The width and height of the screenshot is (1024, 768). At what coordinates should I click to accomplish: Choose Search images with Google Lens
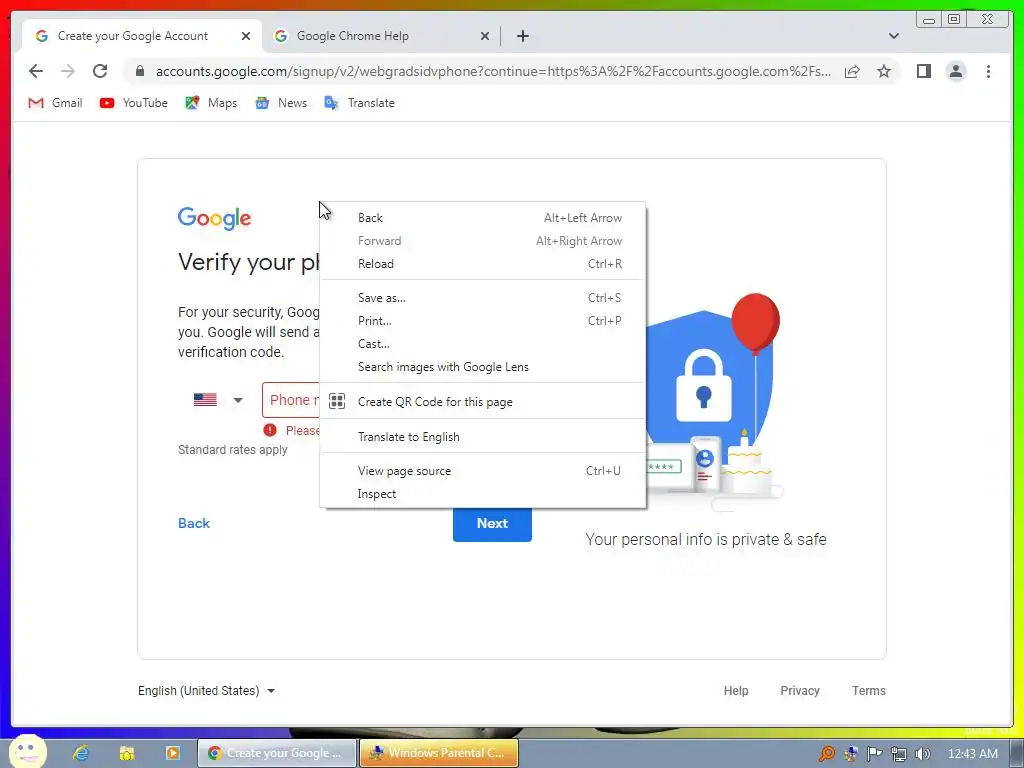(483, 367)
